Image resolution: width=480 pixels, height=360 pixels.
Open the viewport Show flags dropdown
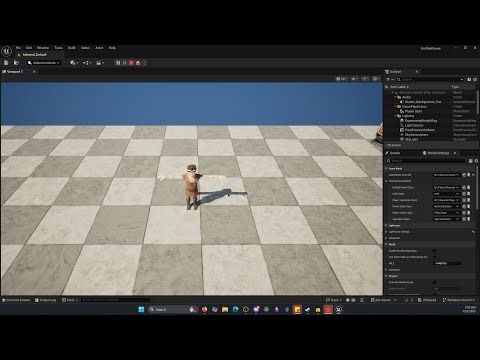click(x=355, y=79)
